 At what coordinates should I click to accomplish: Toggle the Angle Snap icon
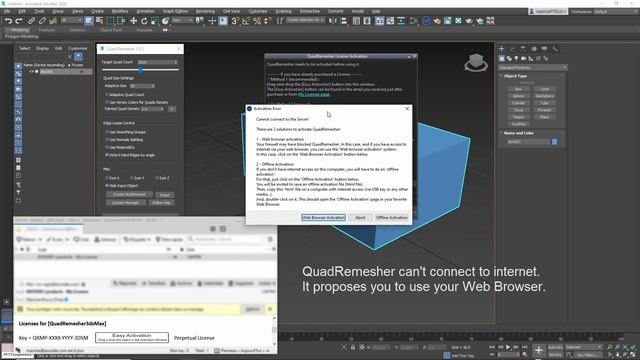coord(246,21)
